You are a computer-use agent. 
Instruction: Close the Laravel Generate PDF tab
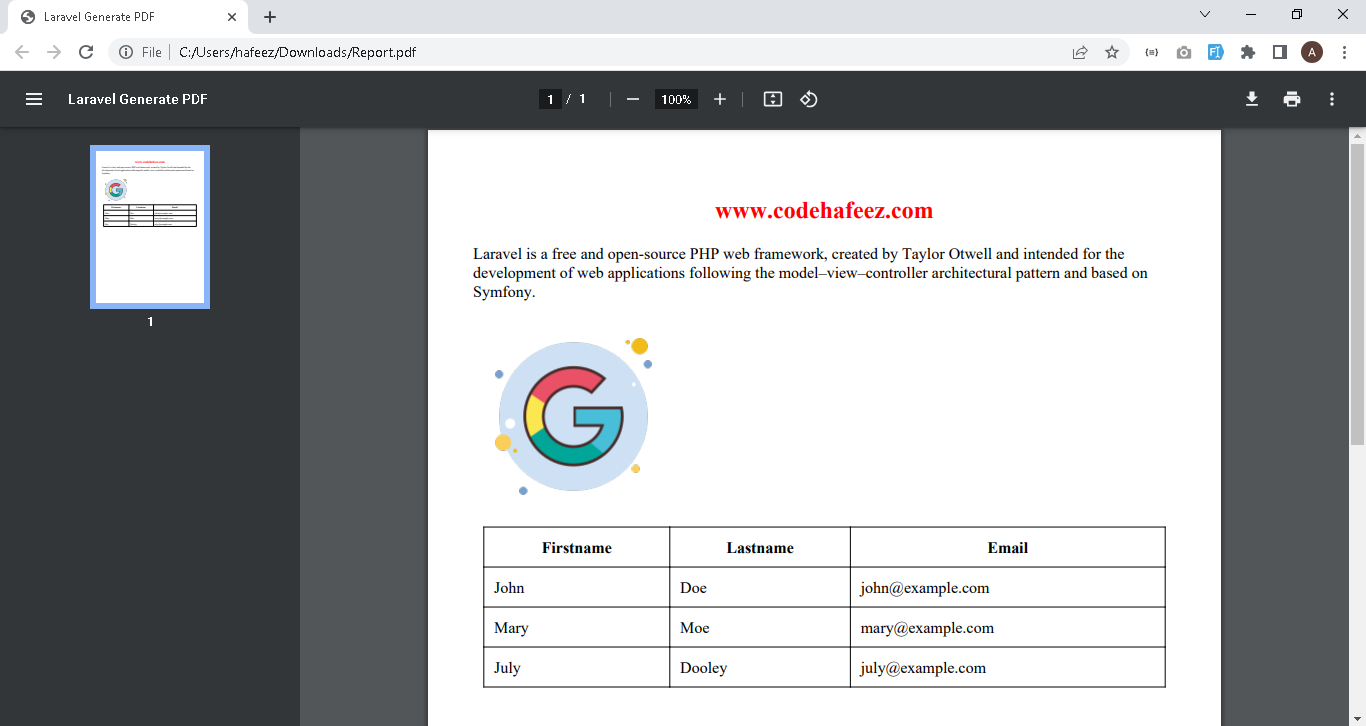(232, 17)
